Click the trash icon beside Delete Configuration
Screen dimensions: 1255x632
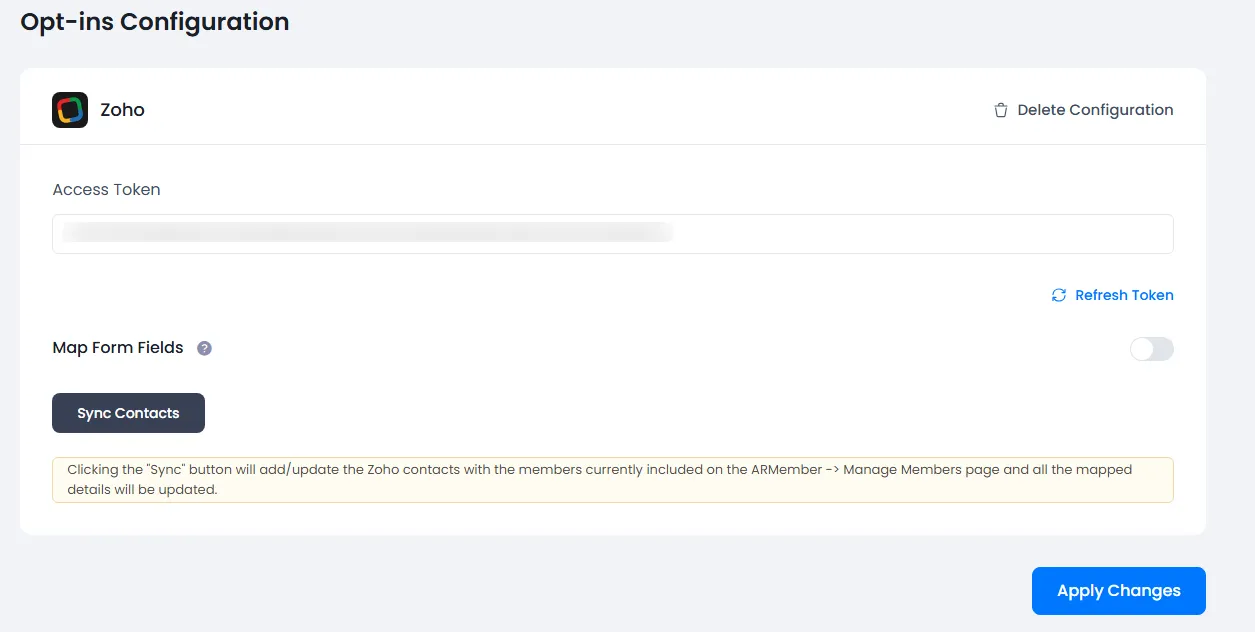coord(1000,110)
